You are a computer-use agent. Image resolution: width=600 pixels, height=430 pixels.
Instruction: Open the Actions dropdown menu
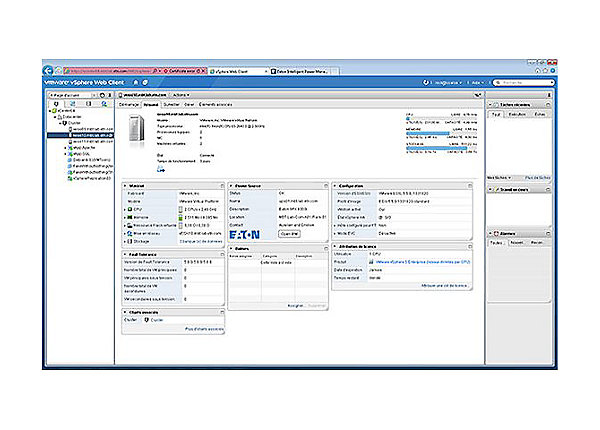182,93
